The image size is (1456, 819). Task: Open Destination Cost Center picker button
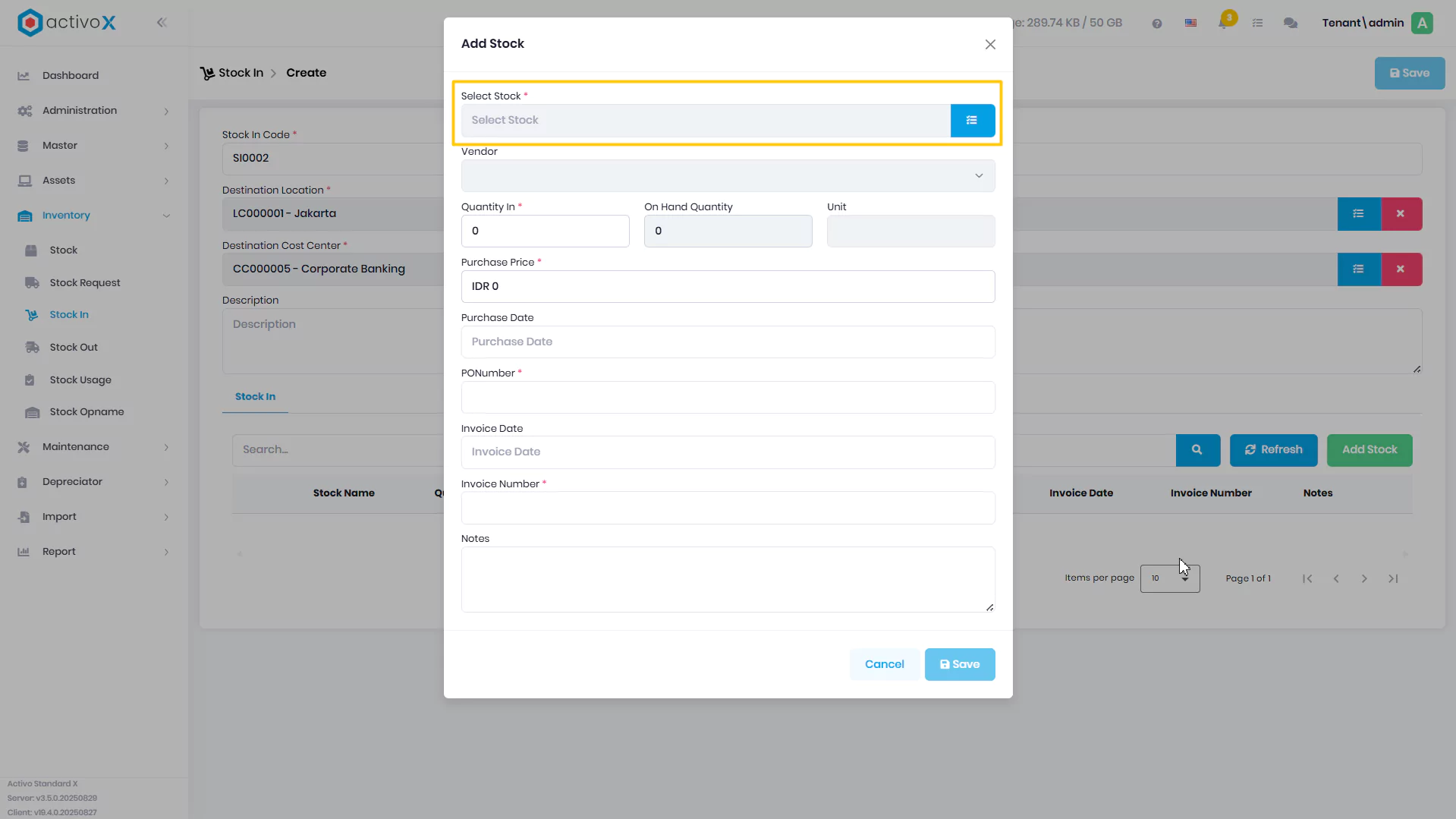1358,269
